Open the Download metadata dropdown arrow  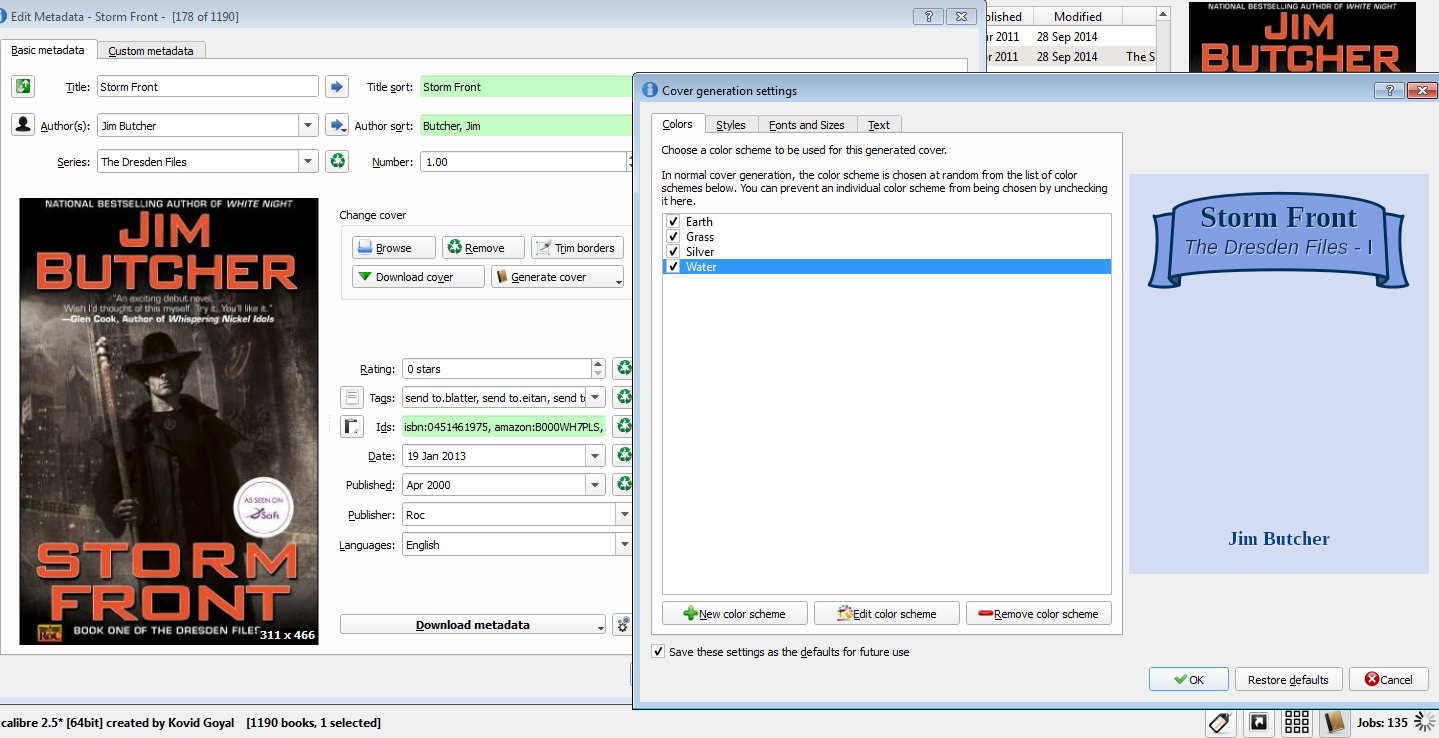click(602, 627)
